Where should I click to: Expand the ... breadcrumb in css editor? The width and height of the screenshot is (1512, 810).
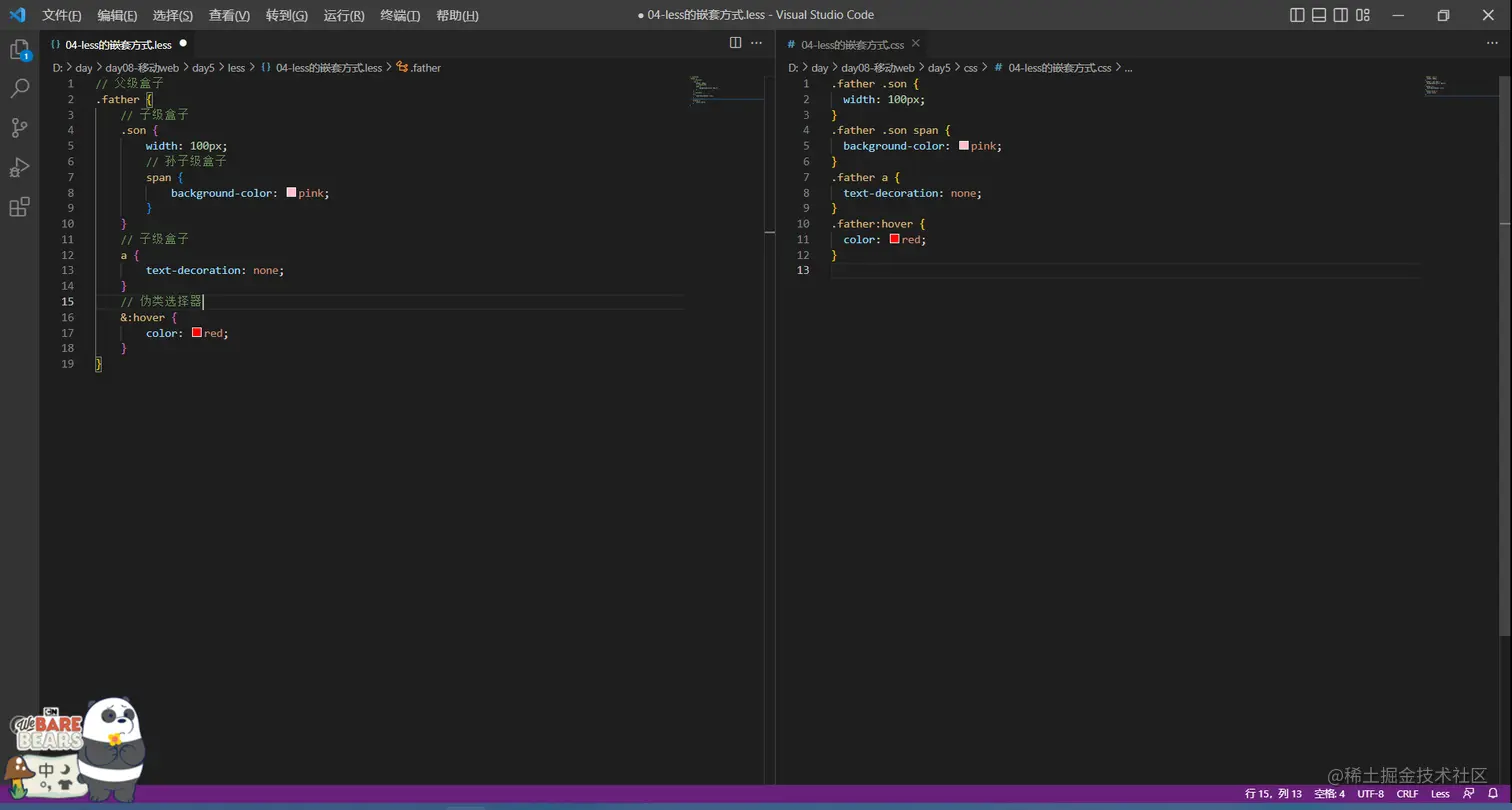pos(1129,68)
